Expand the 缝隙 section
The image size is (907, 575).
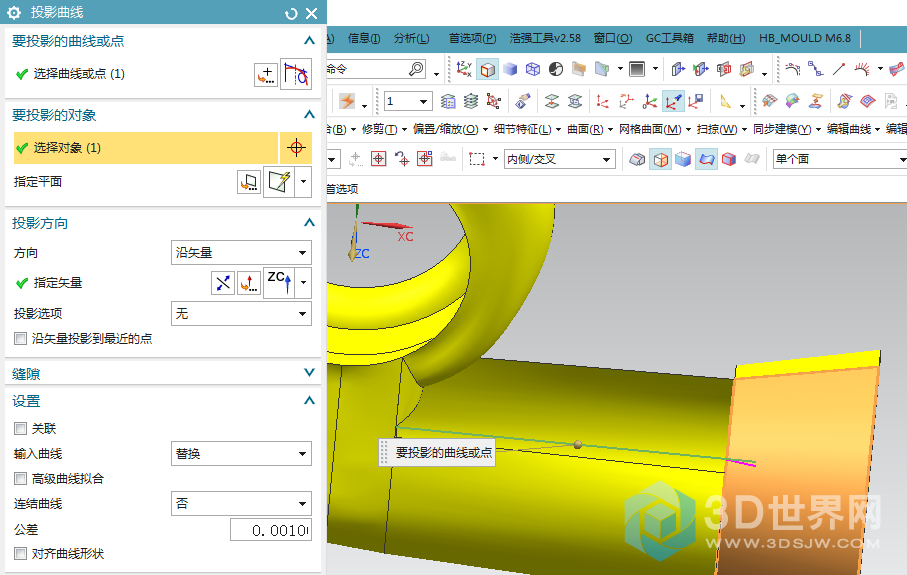click(x=309, y=373)
